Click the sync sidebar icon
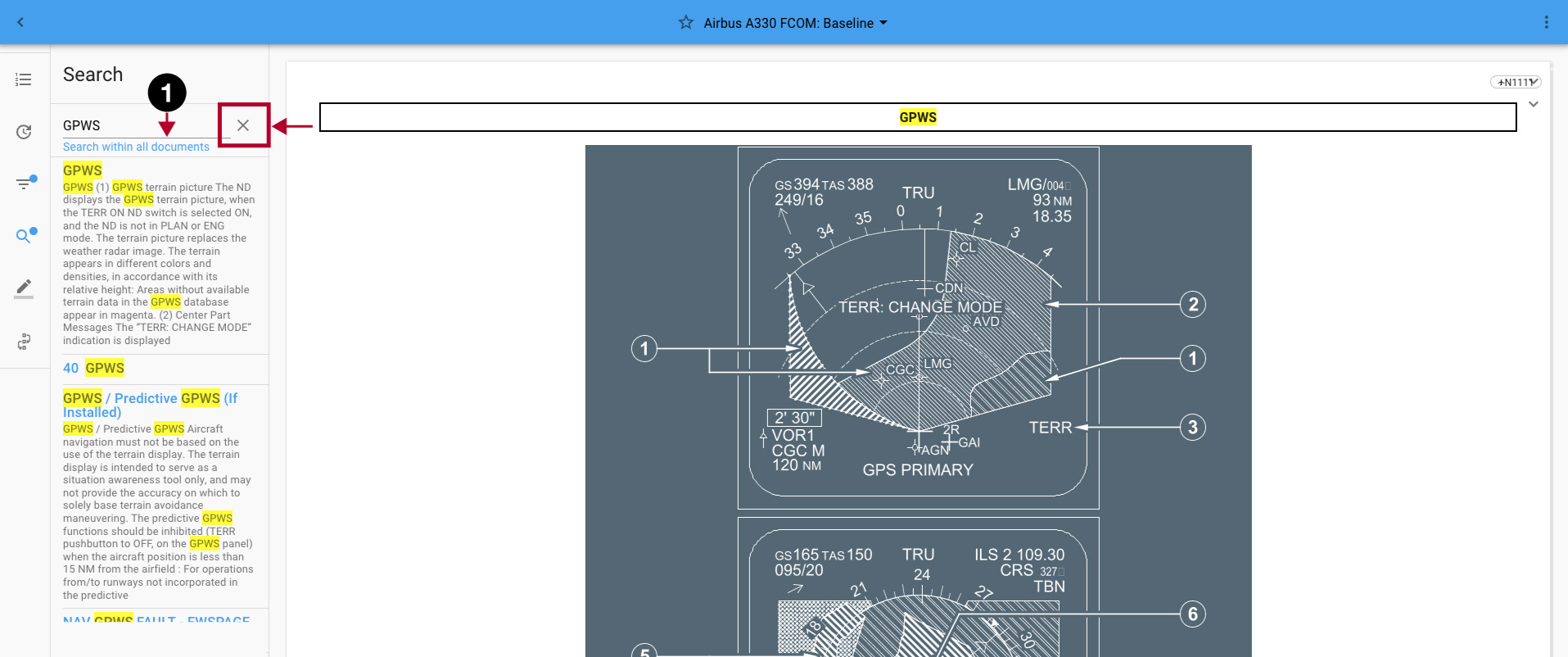1568x657 pixels. click(24, 341)
